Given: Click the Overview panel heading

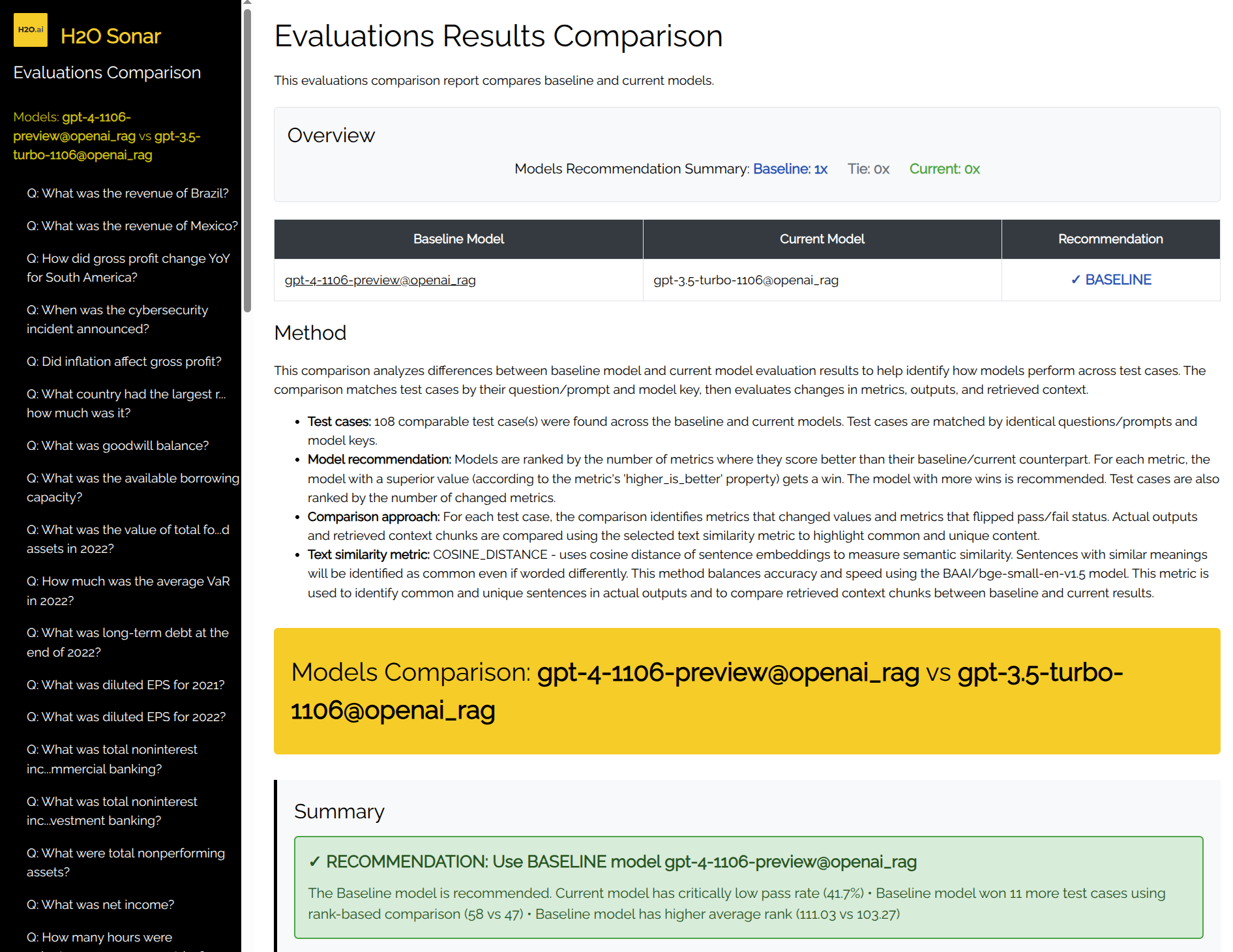Looking at the screenshot, I should click(331, 135).
